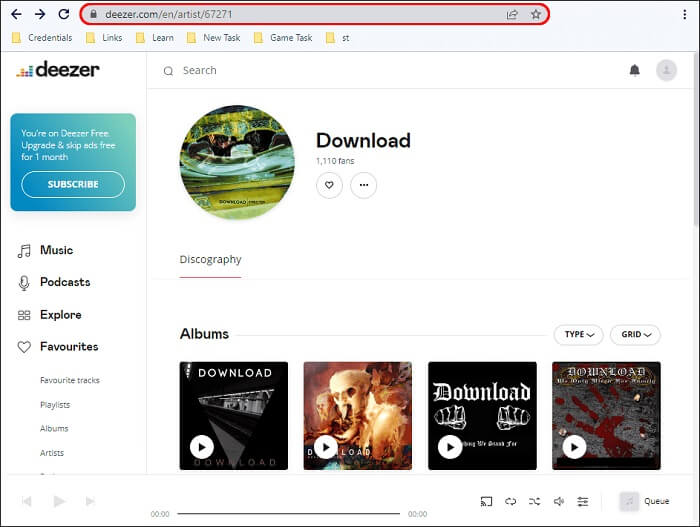Bookmark this page with star icon
700x527 pixels.
click(536, 14)
